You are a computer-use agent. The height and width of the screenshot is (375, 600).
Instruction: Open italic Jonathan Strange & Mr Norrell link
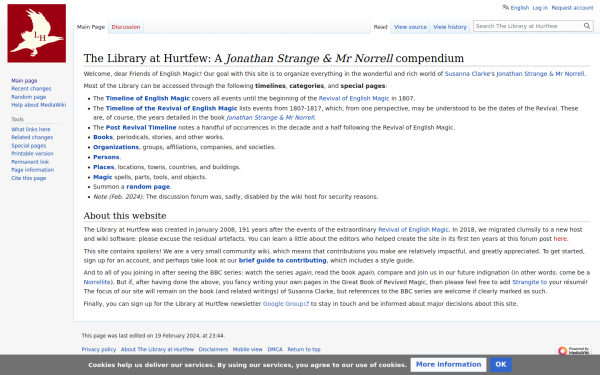coord(271,117)
